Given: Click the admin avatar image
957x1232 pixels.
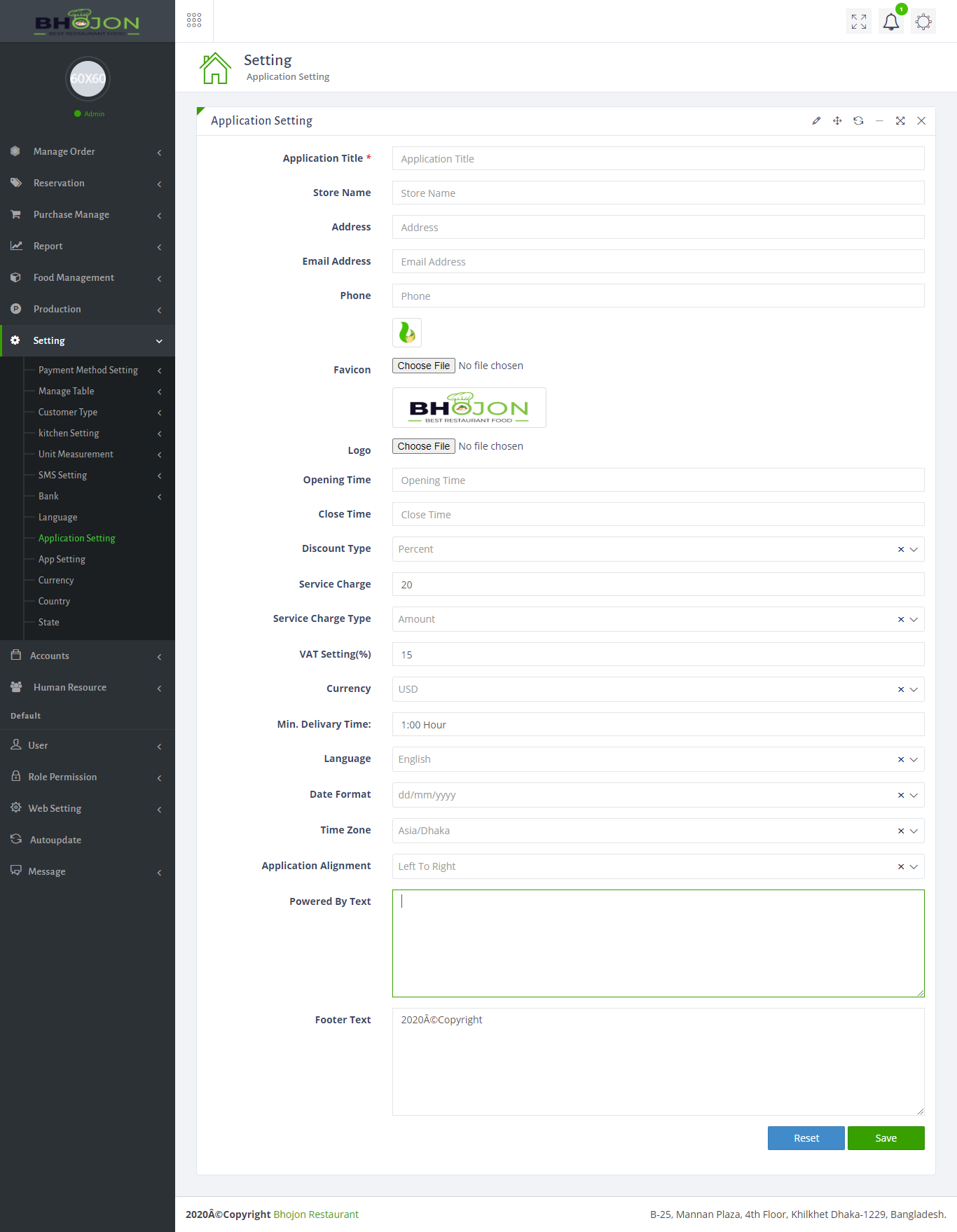Looking at the screenshot, I should point(88,78).
